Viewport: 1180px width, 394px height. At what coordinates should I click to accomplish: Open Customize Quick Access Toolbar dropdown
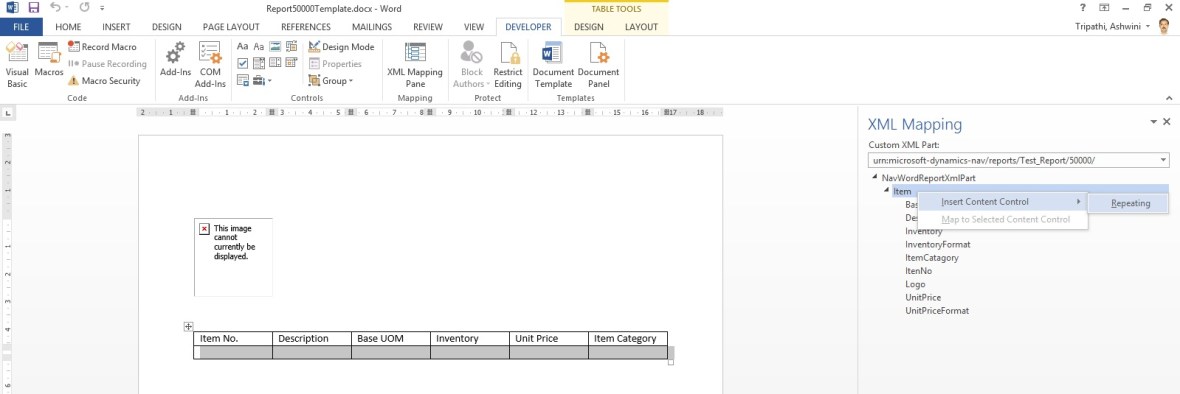[x=102, y=9]
